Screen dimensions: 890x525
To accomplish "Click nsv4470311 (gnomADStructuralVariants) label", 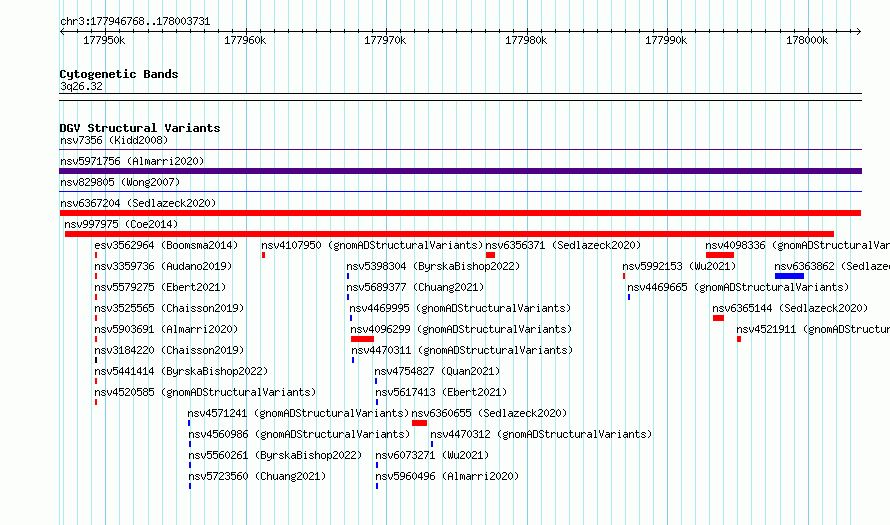I will (462, 350).
